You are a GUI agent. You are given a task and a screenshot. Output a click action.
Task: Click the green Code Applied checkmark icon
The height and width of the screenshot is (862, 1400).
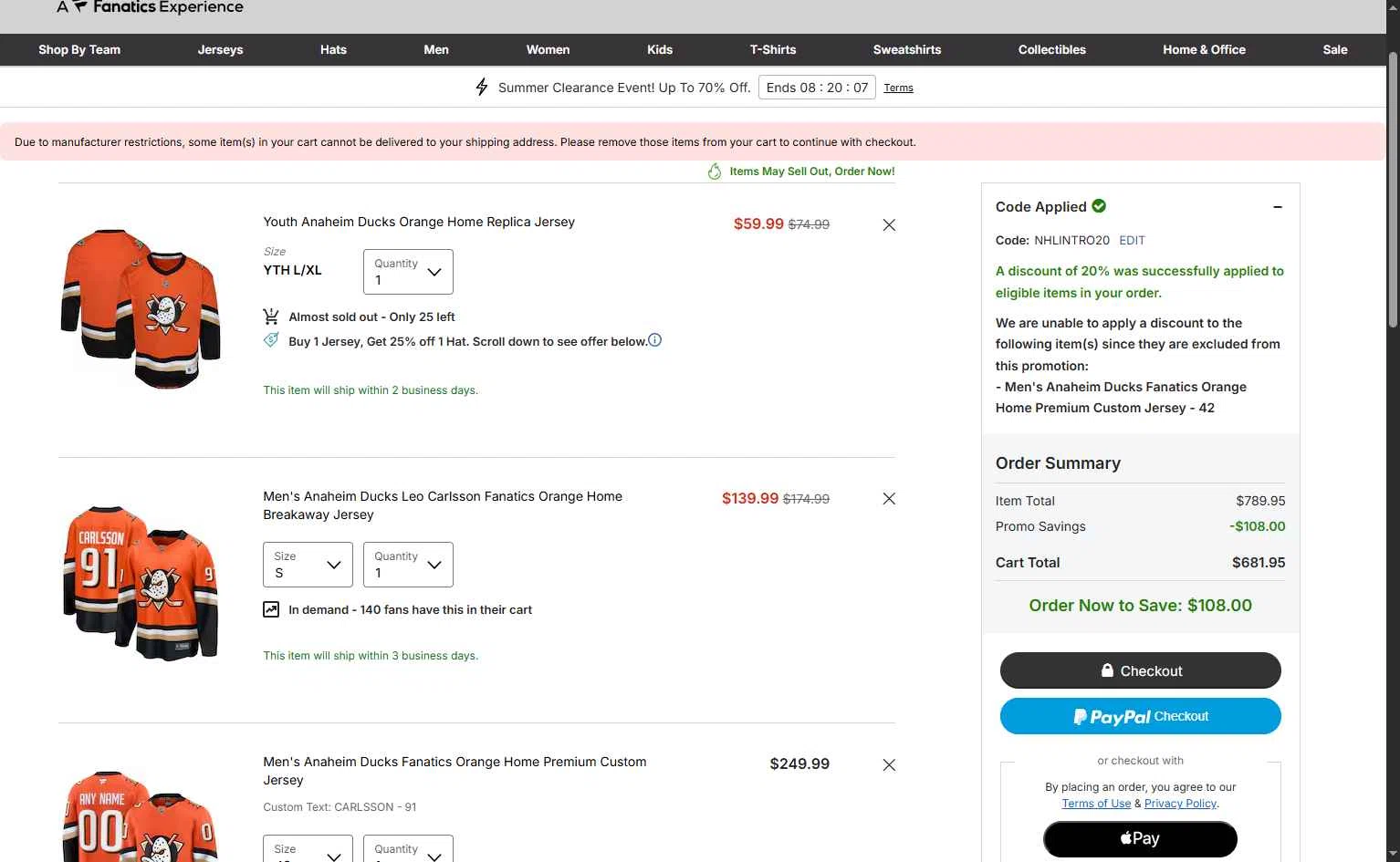(1099, 206)
